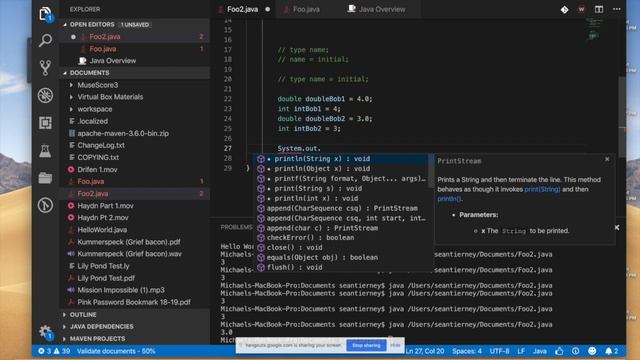Viewport: 640px width, 360px height.
Task: Click Hide in the screen sharing bar
Action: tap(395, 345)
